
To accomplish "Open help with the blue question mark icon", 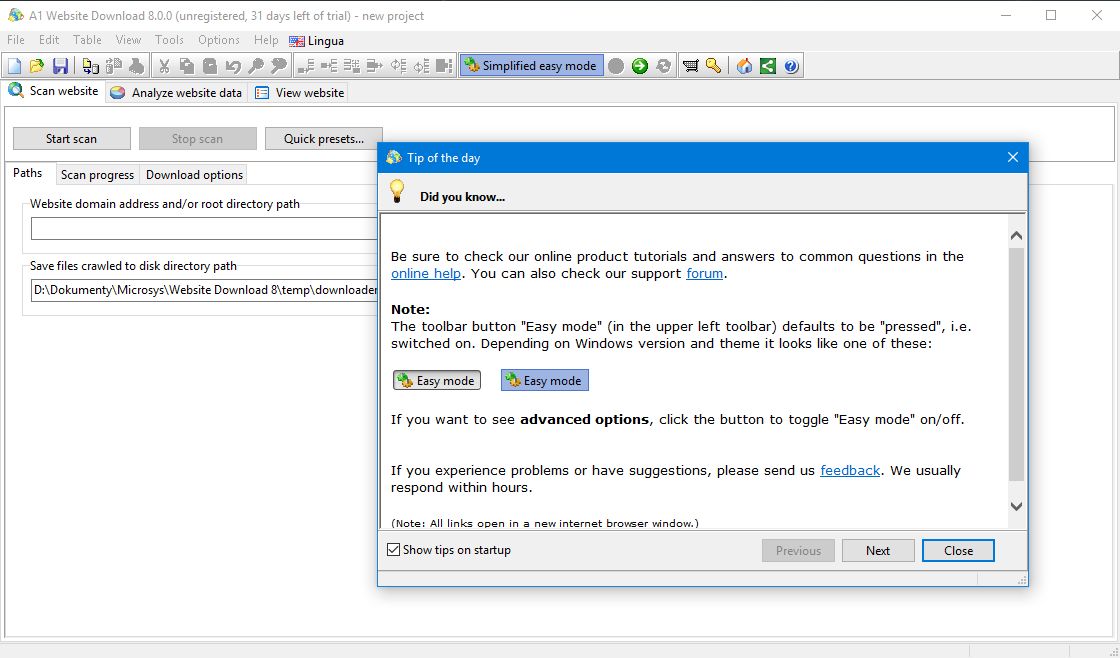I will (791, 66).
